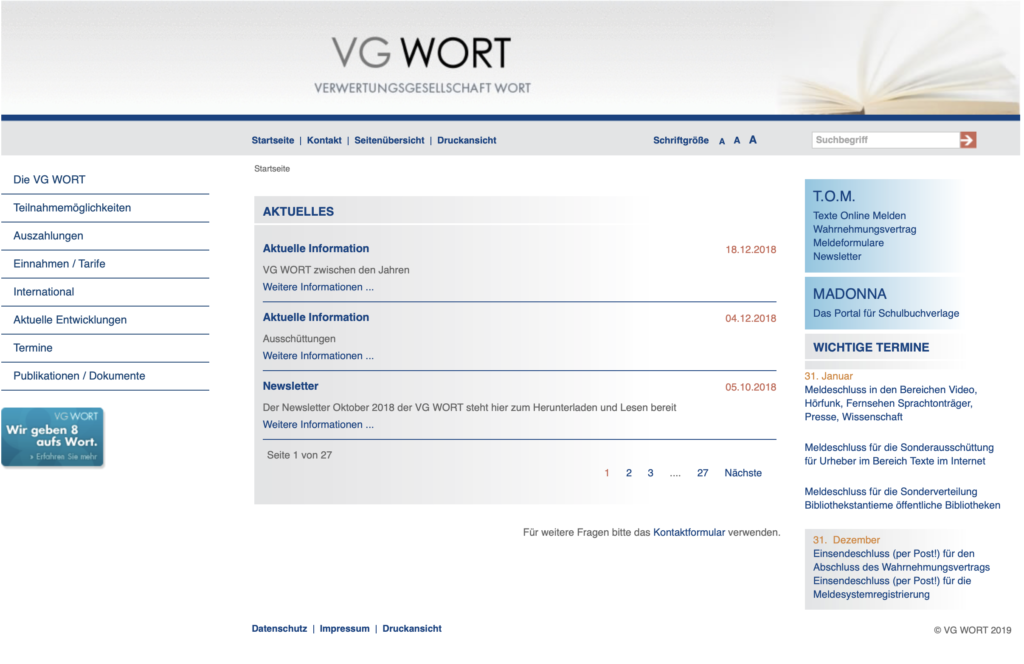Go to pagination page 2
Viewport: 1024px width, 664px height.
(x=629, y=473)
